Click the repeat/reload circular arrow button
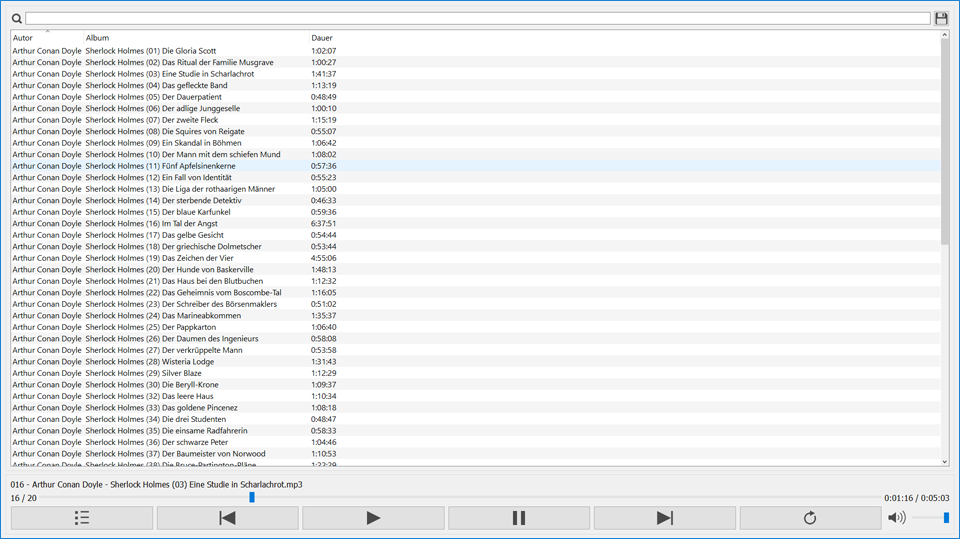 point(810,518)
